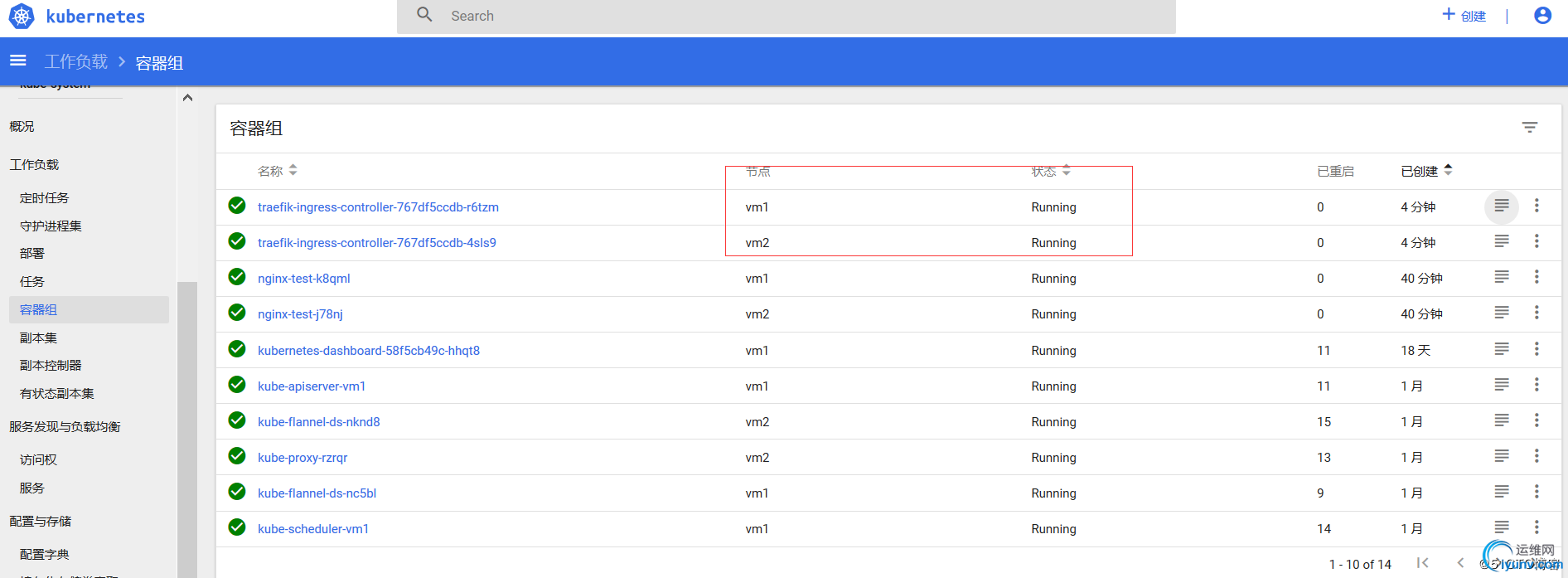Viewport: 1568px width, 578px height.
Task: Open actions menu for kube-flannel-ds-nknd8
Action: click(1537, 420)
